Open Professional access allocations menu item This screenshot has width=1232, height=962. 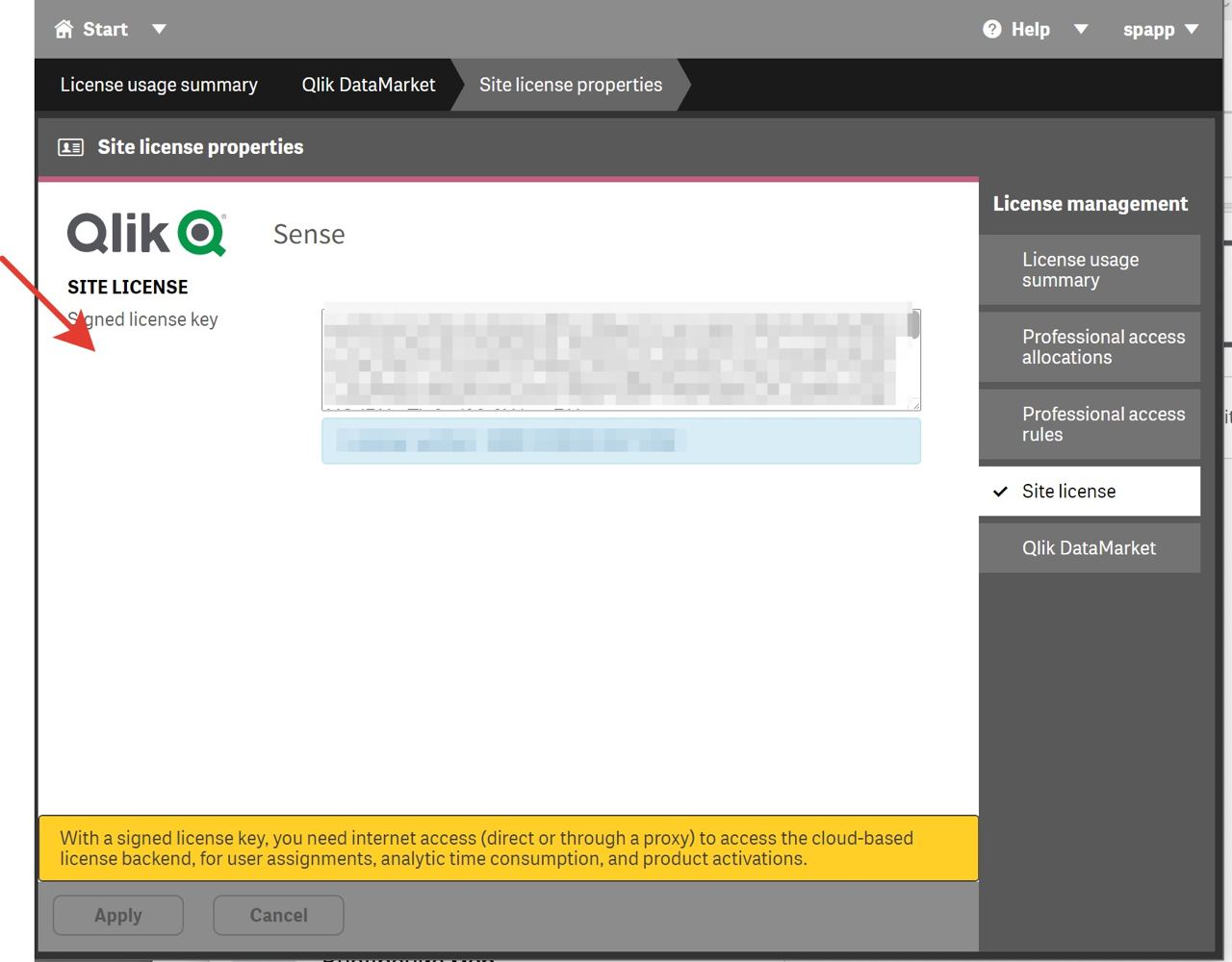[x=1090, y=346]
